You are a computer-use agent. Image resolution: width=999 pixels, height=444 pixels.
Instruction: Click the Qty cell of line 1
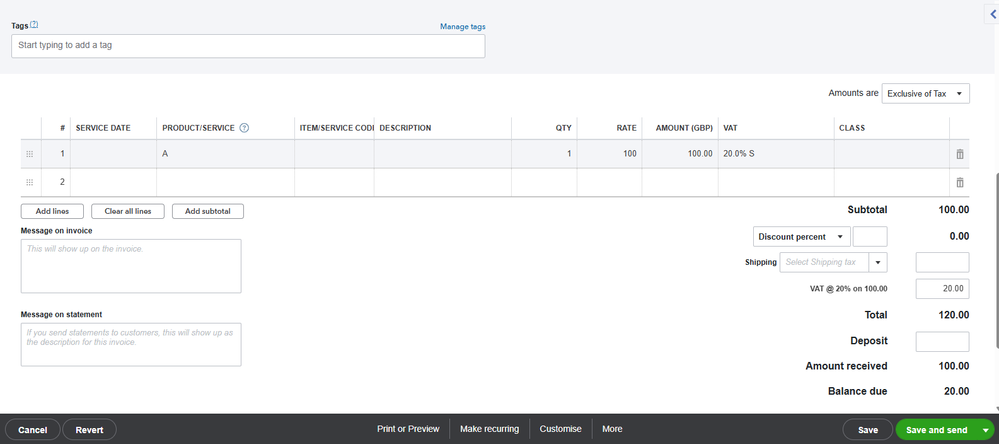coord(544,154)
